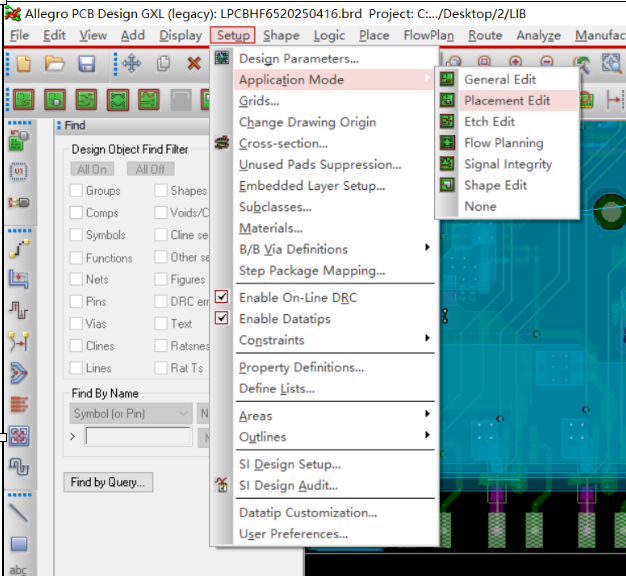Choose Datatip Customization... menu entry

coord(334,512)
